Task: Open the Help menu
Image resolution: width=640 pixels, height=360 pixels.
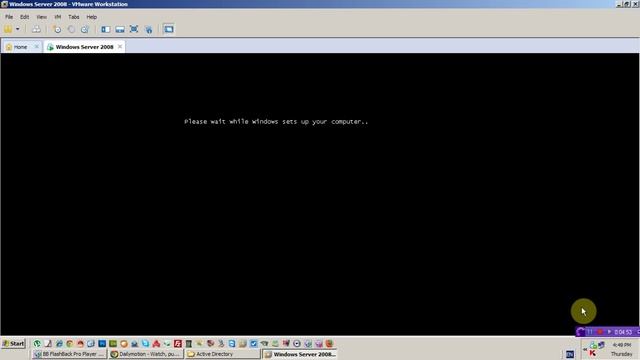Action: click(91, 17)
